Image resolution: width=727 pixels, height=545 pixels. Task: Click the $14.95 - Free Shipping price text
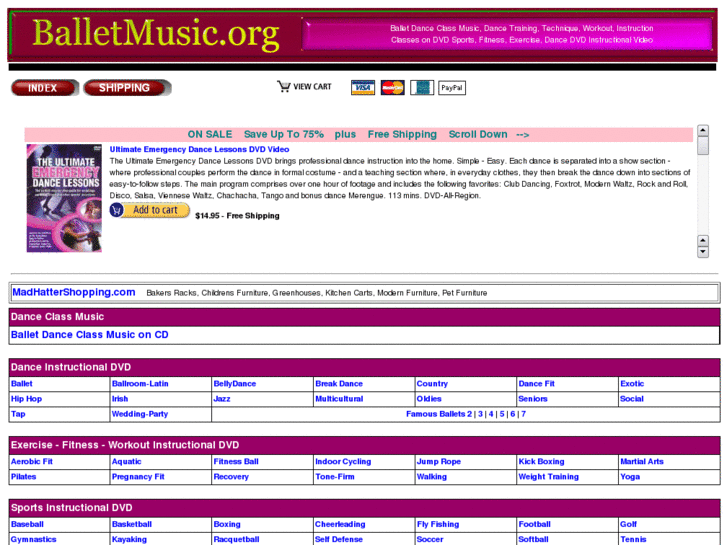pyautogui.click(x=237, y=216)
